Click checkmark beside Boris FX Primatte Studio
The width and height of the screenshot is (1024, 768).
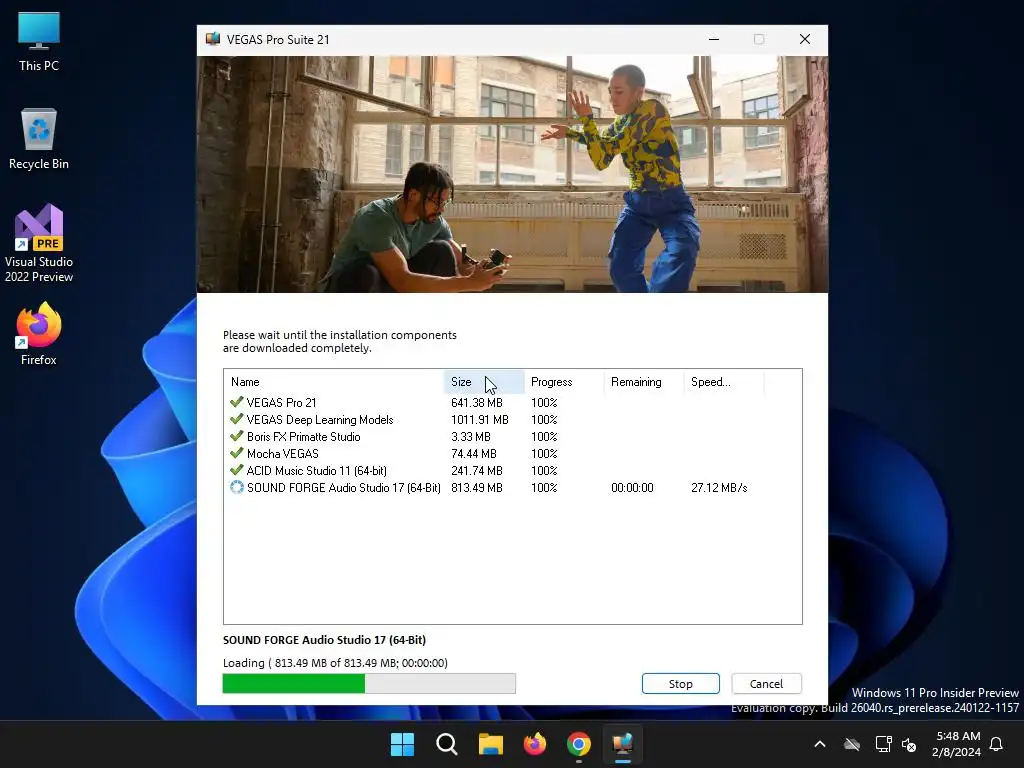tap(236, 436)
